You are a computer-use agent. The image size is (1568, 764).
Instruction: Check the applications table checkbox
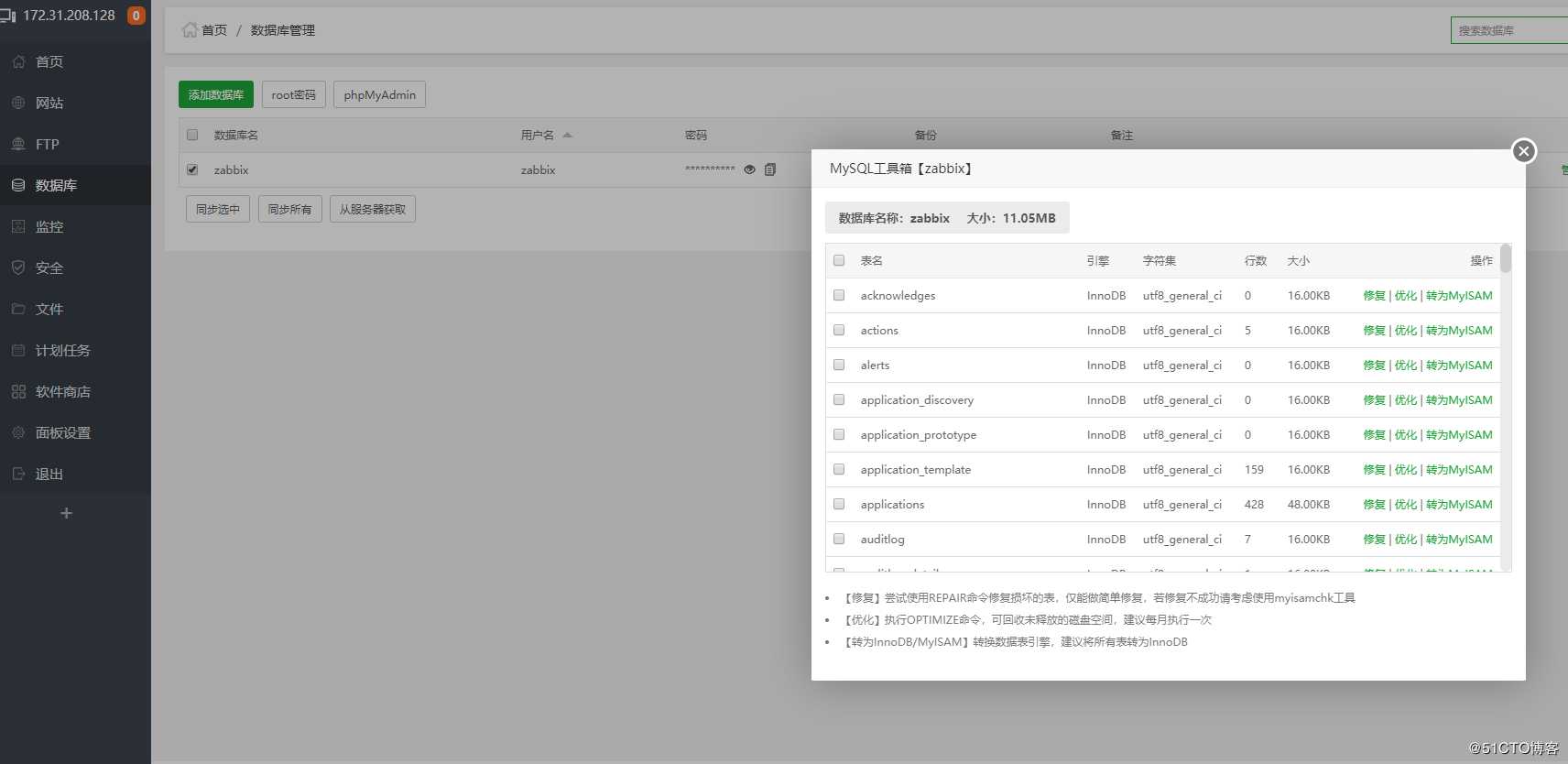839,504
